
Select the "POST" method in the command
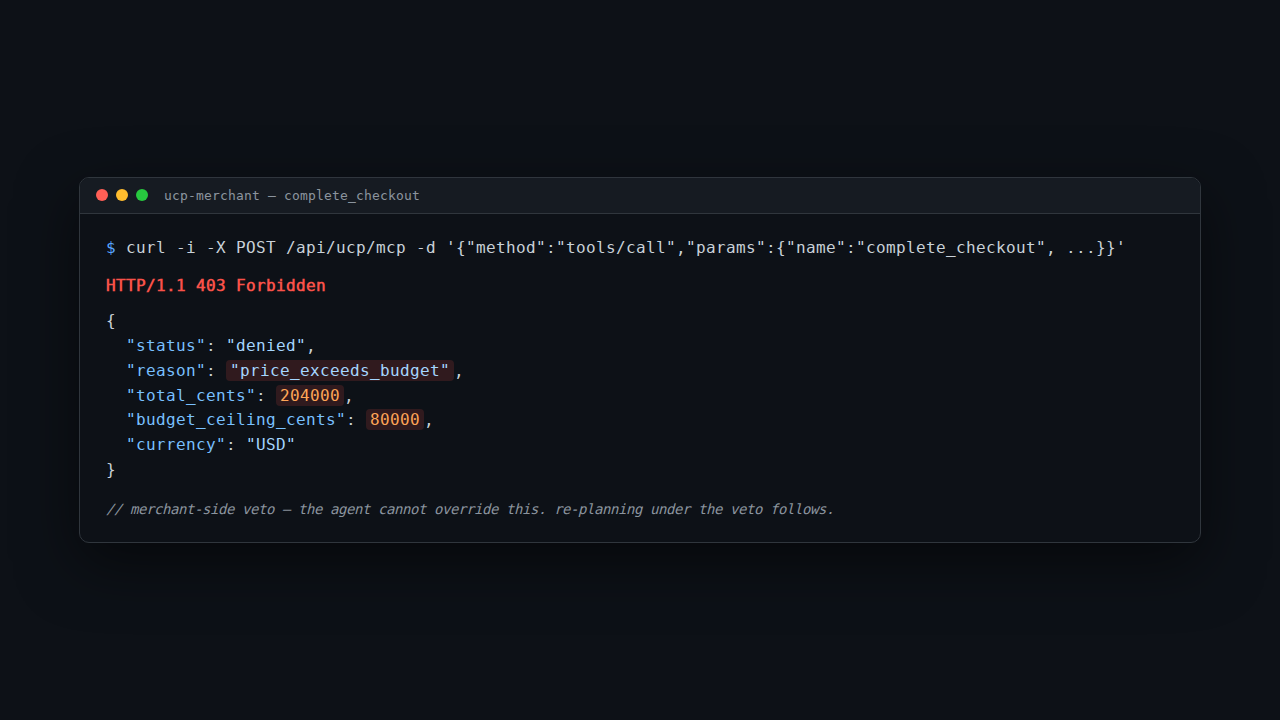(x=256, y=248)
